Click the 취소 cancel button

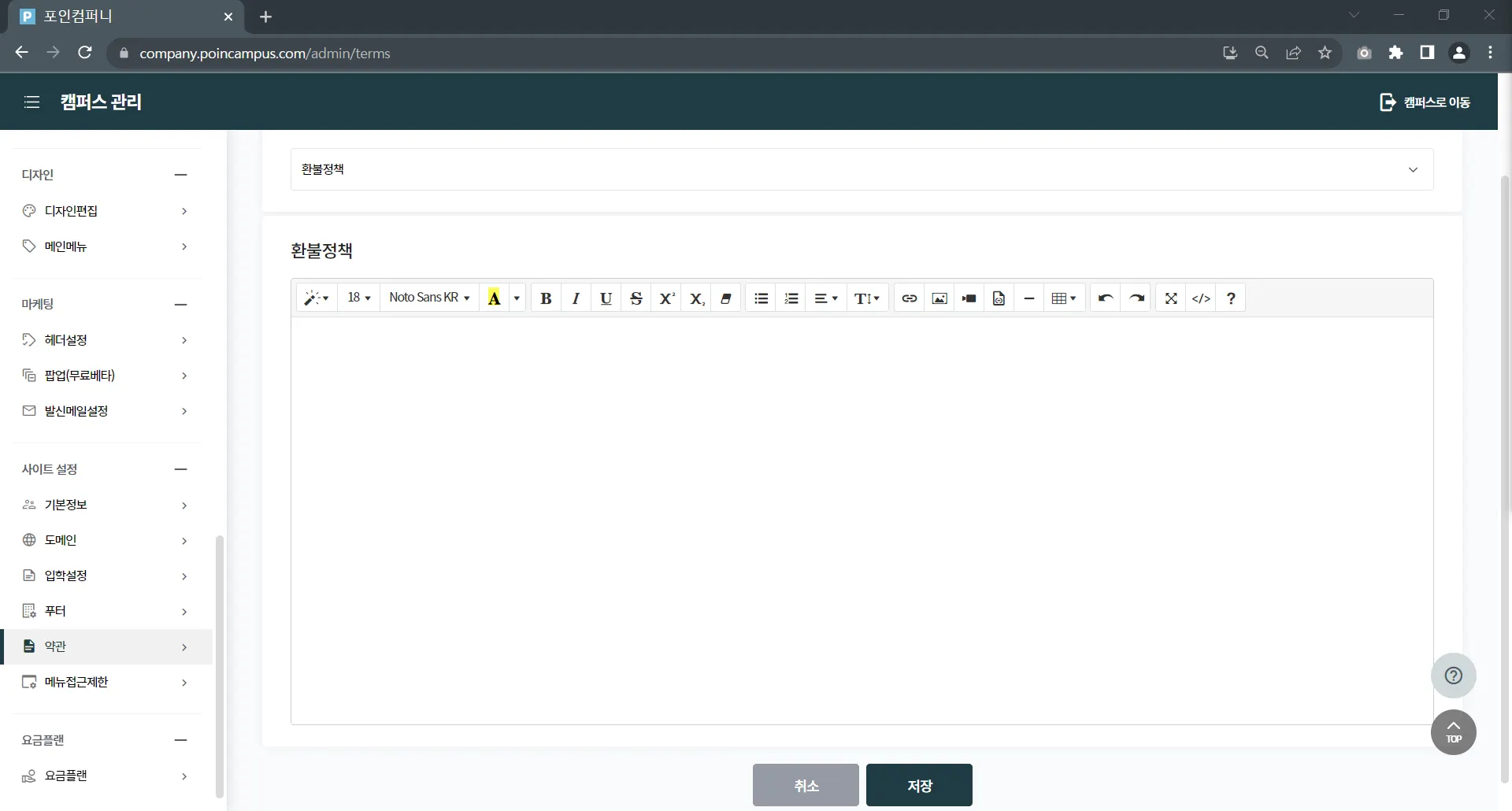click(x=806, y=785)
